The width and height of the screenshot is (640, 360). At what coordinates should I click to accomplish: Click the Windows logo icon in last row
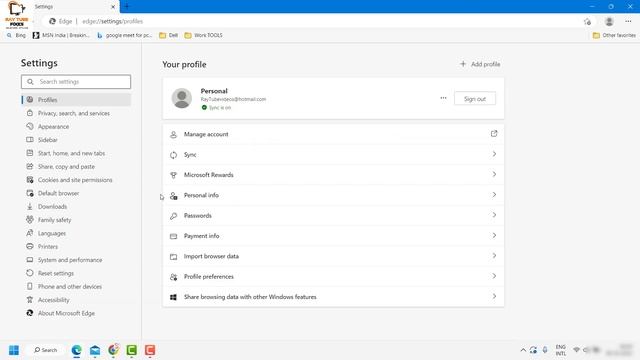coord(173,297)
